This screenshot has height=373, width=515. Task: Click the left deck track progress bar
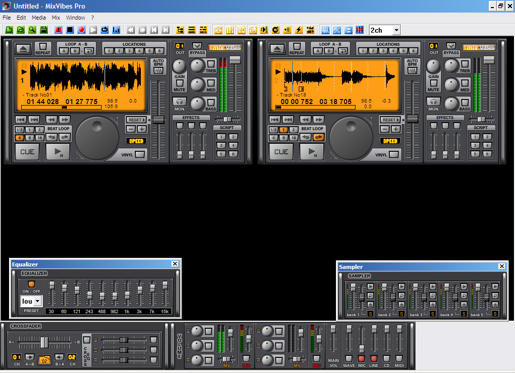(x=61, y=107)
